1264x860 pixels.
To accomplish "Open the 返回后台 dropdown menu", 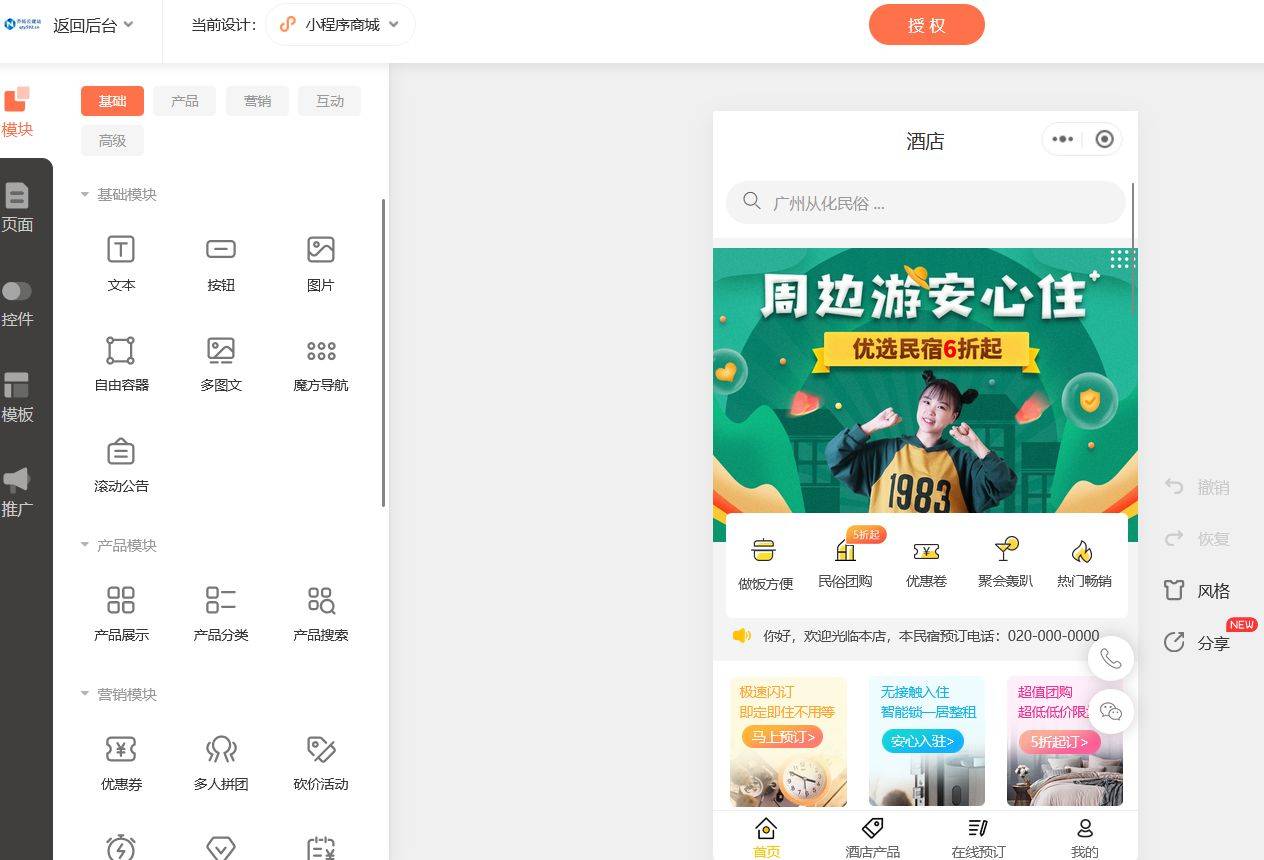I will (x=93, y=25).
